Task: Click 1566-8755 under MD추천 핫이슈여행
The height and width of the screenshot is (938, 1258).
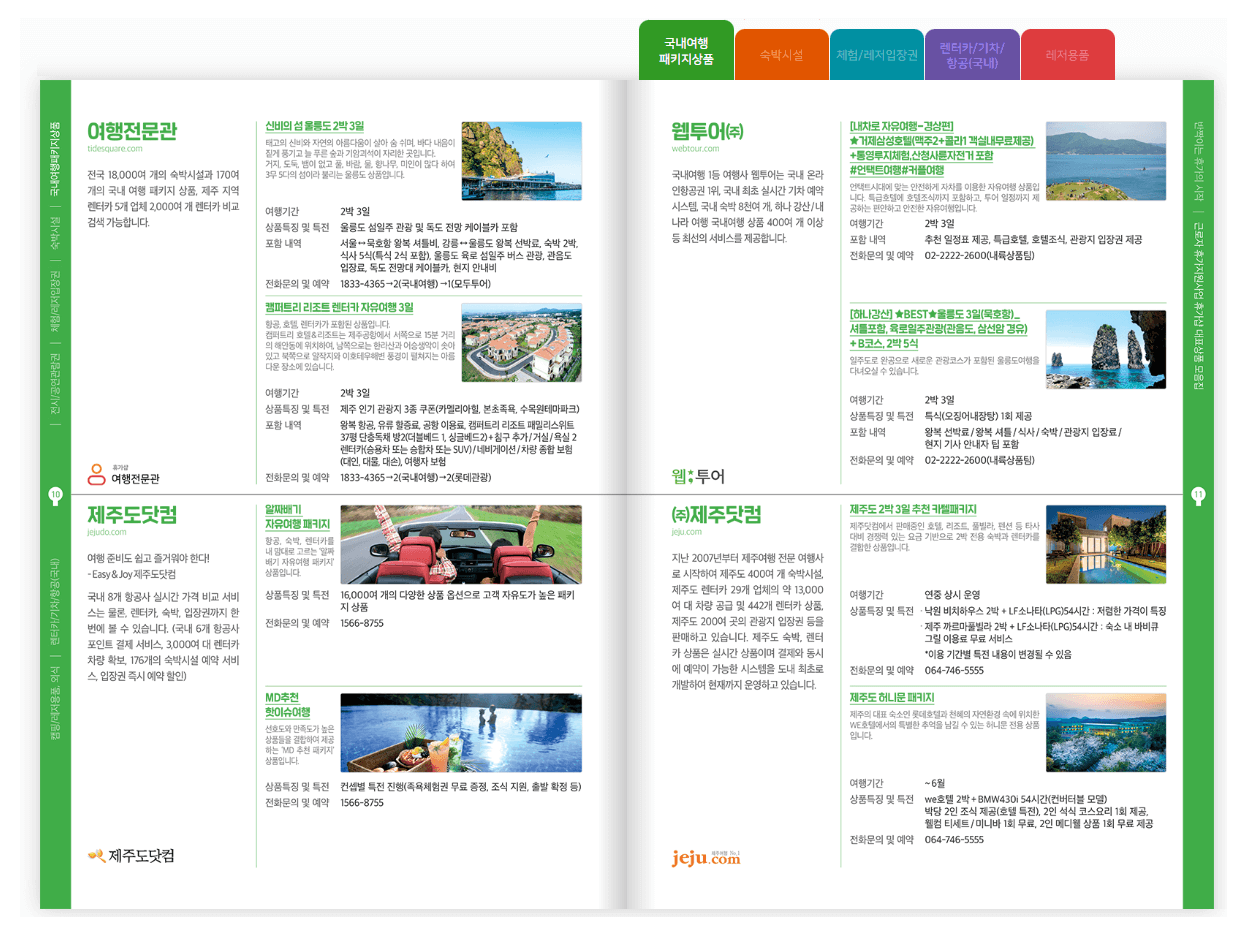Action: click(362, 802)
